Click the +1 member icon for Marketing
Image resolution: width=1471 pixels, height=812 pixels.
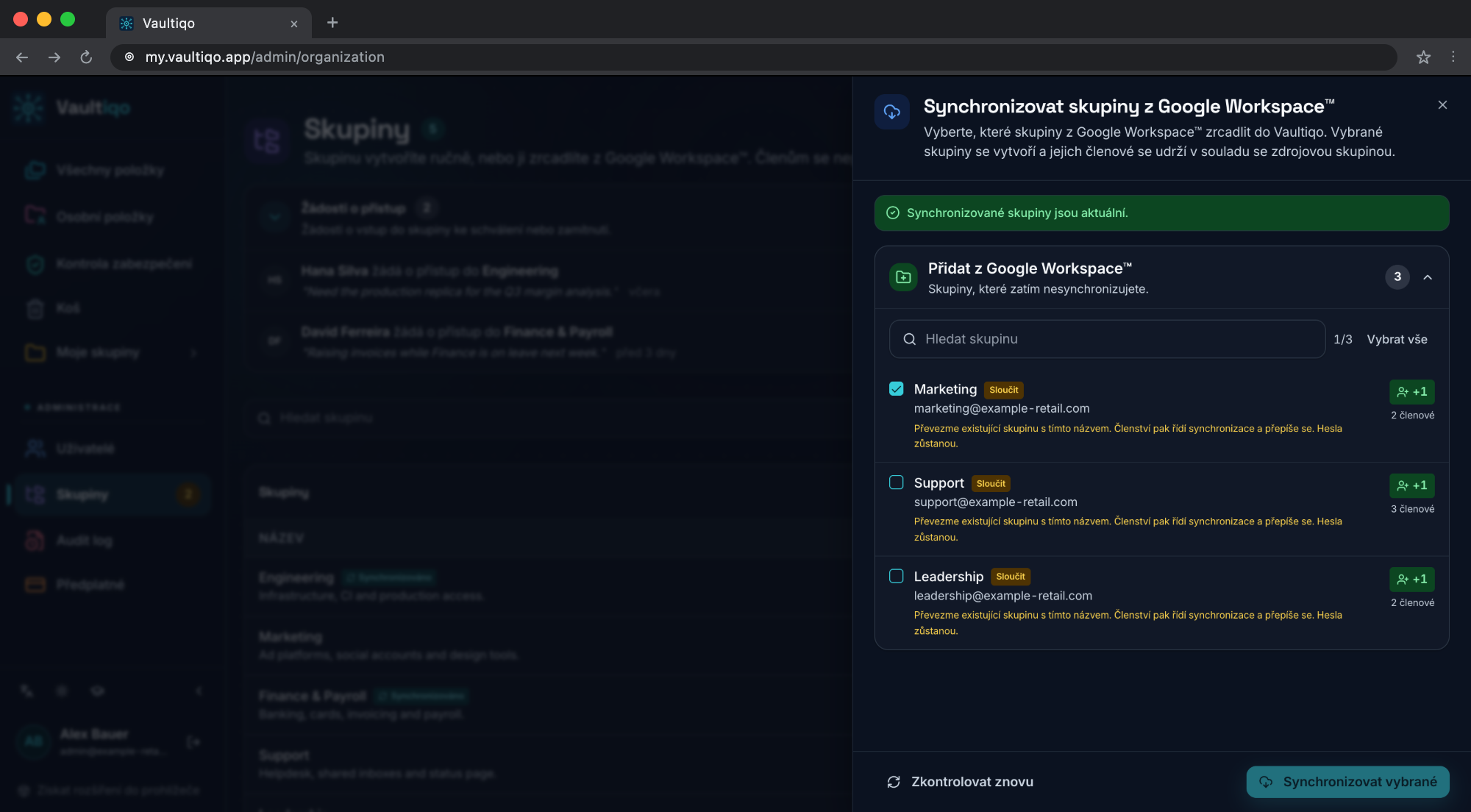[1411, 392]
